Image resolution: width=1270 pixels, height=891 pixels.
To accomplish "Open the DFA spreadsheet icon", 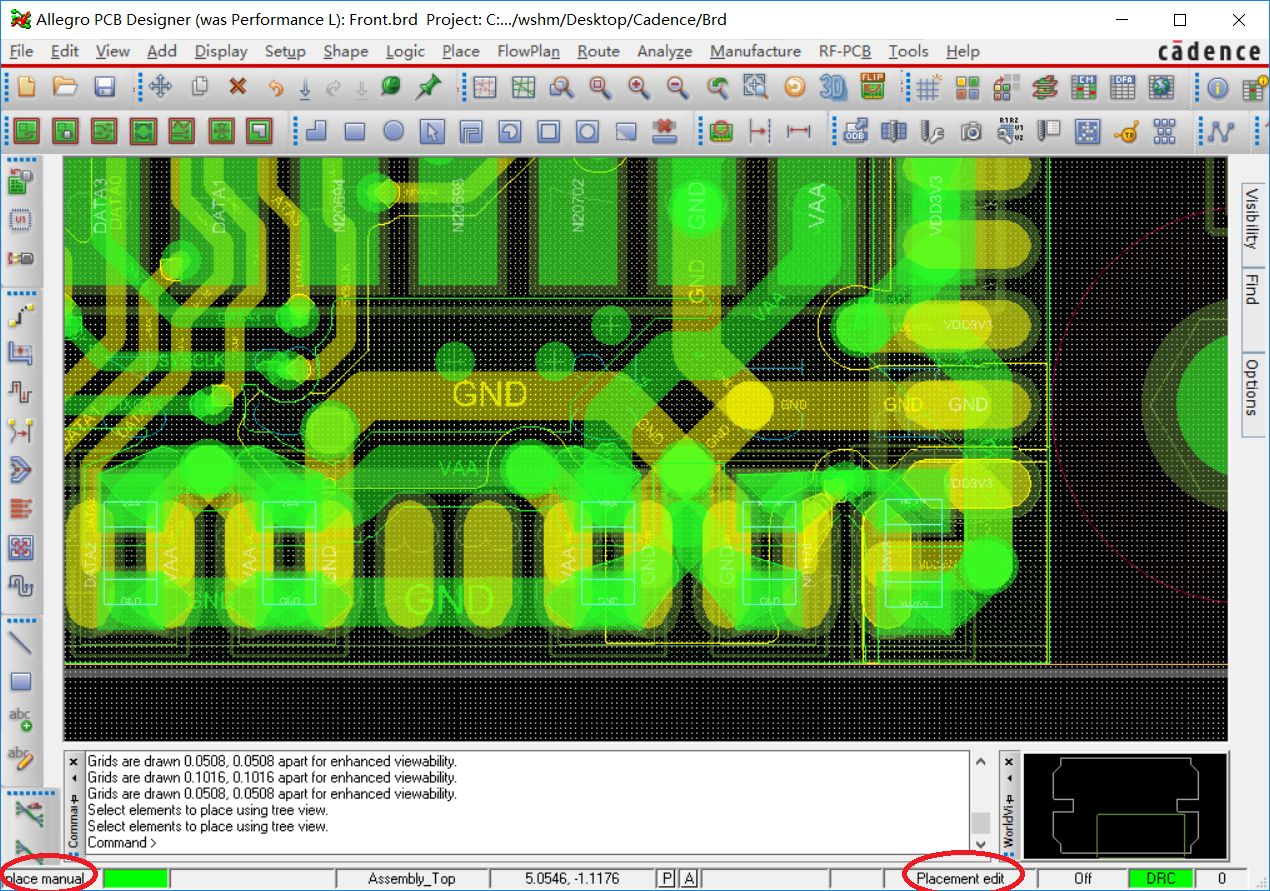I will tap(1123, 88).
